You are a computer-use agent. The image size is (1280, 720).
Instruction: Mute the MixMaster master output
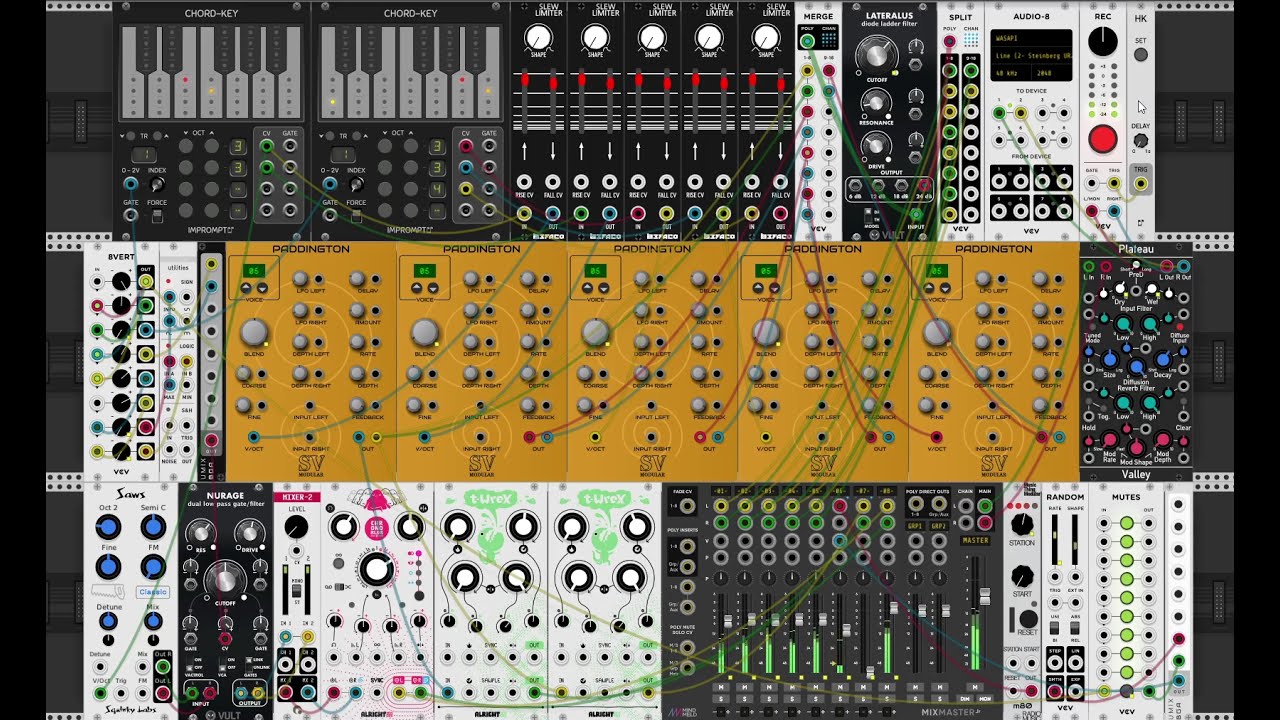[x=974, y=687]
